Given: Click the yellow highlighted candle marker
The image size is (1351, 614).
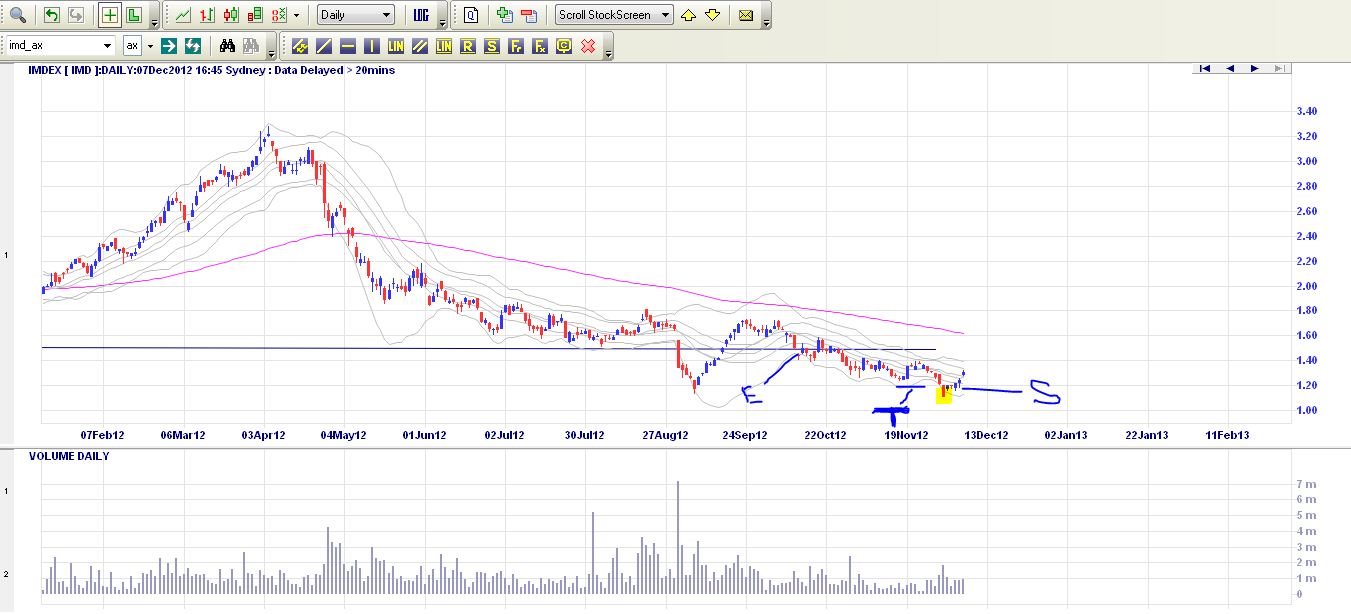Looking at the screenshot, I should click(x=943, y=395).
